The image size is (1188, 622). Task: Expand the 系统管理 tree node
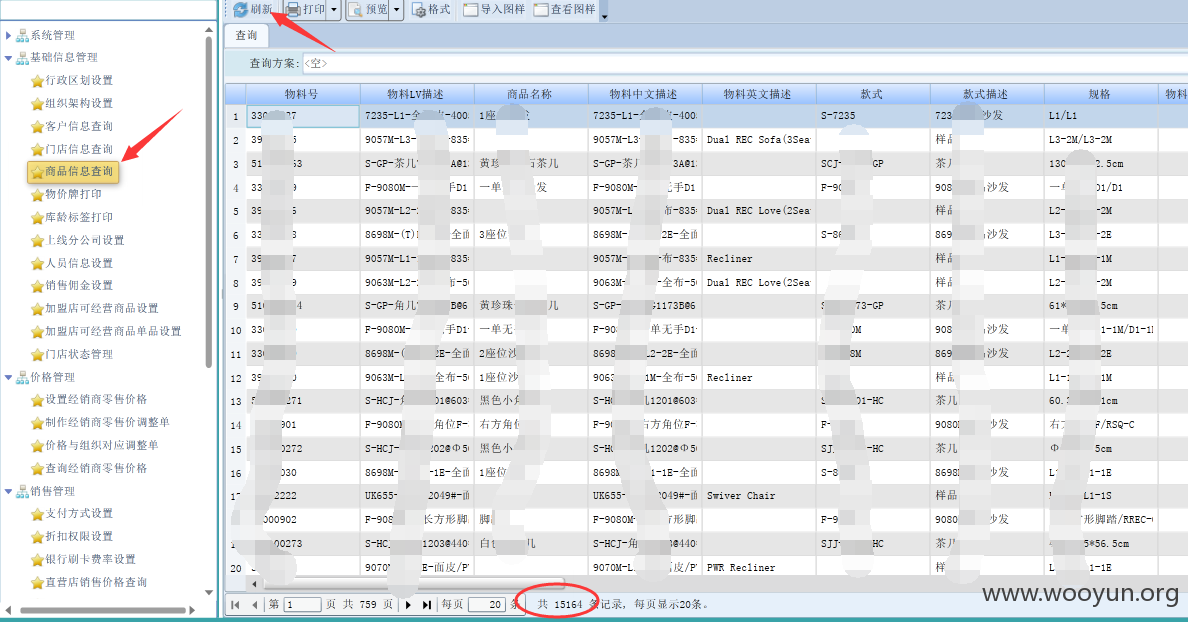click(8, 35)
